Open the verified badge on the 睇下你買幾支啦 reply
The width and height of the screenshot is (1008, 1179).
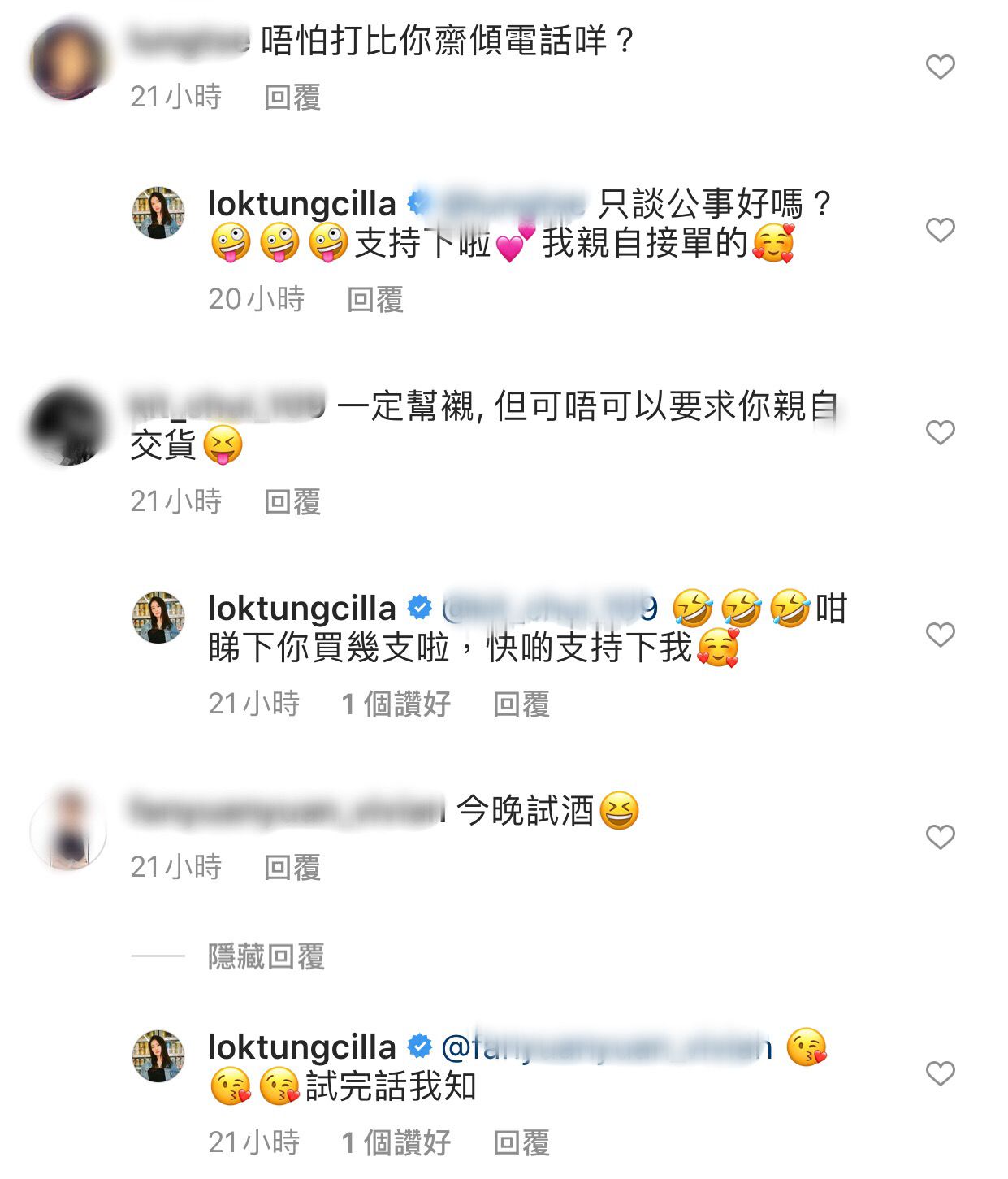click(x=419, y=608)
